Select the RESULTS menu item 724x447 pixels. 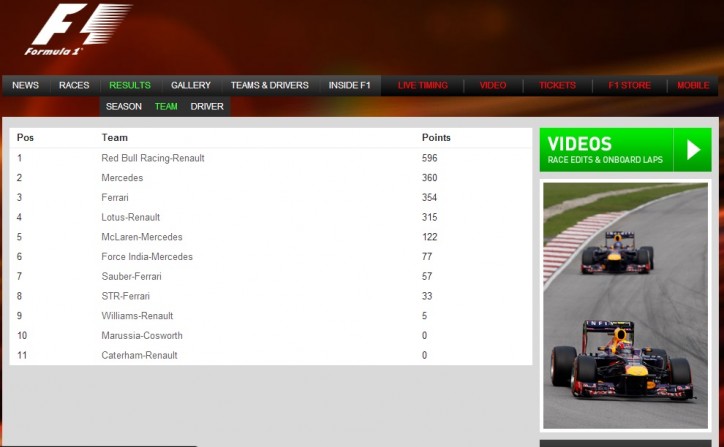coord(130,85)
